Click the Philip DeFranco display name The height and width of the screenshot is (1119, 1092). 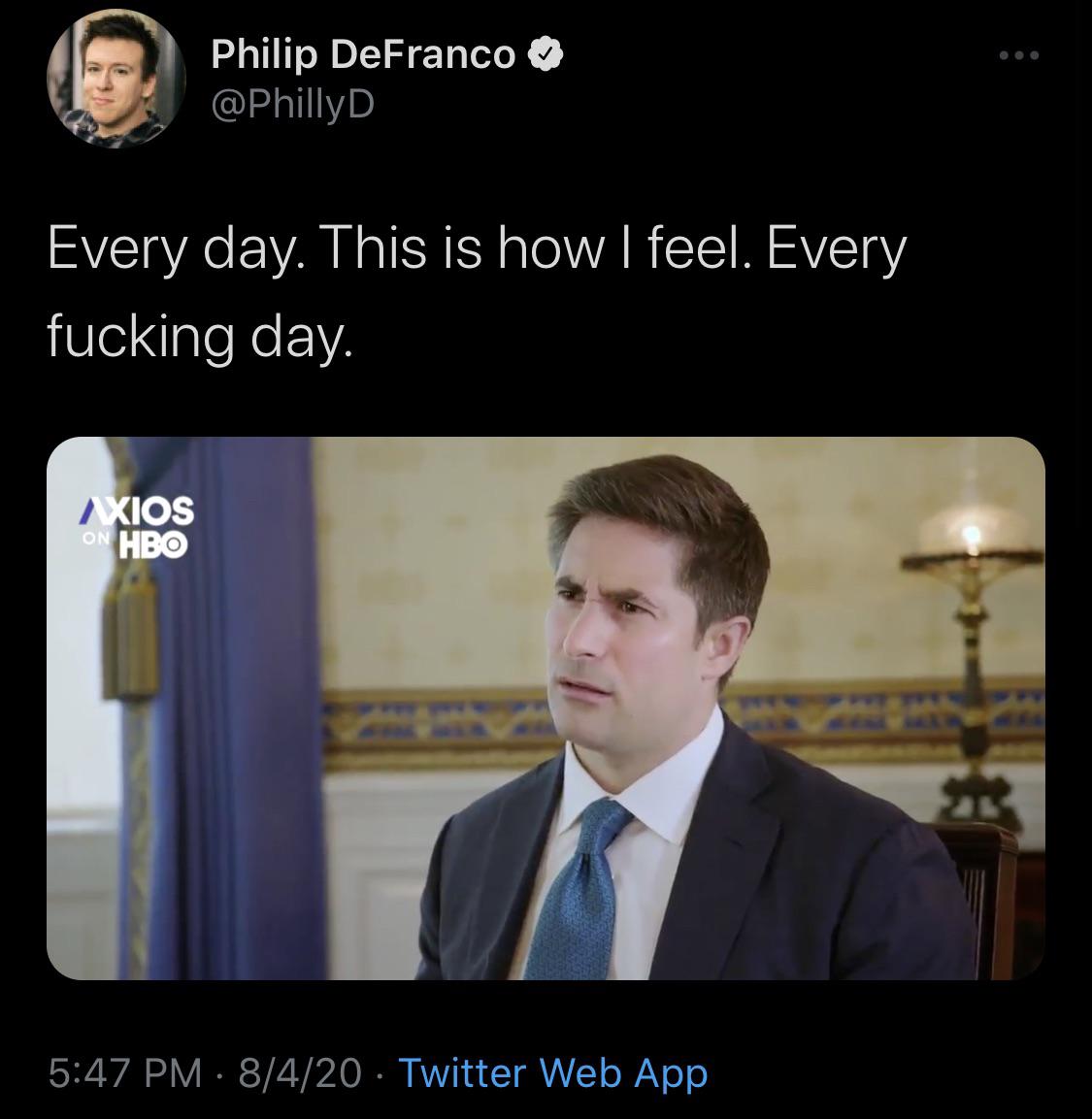pos(363,55)
